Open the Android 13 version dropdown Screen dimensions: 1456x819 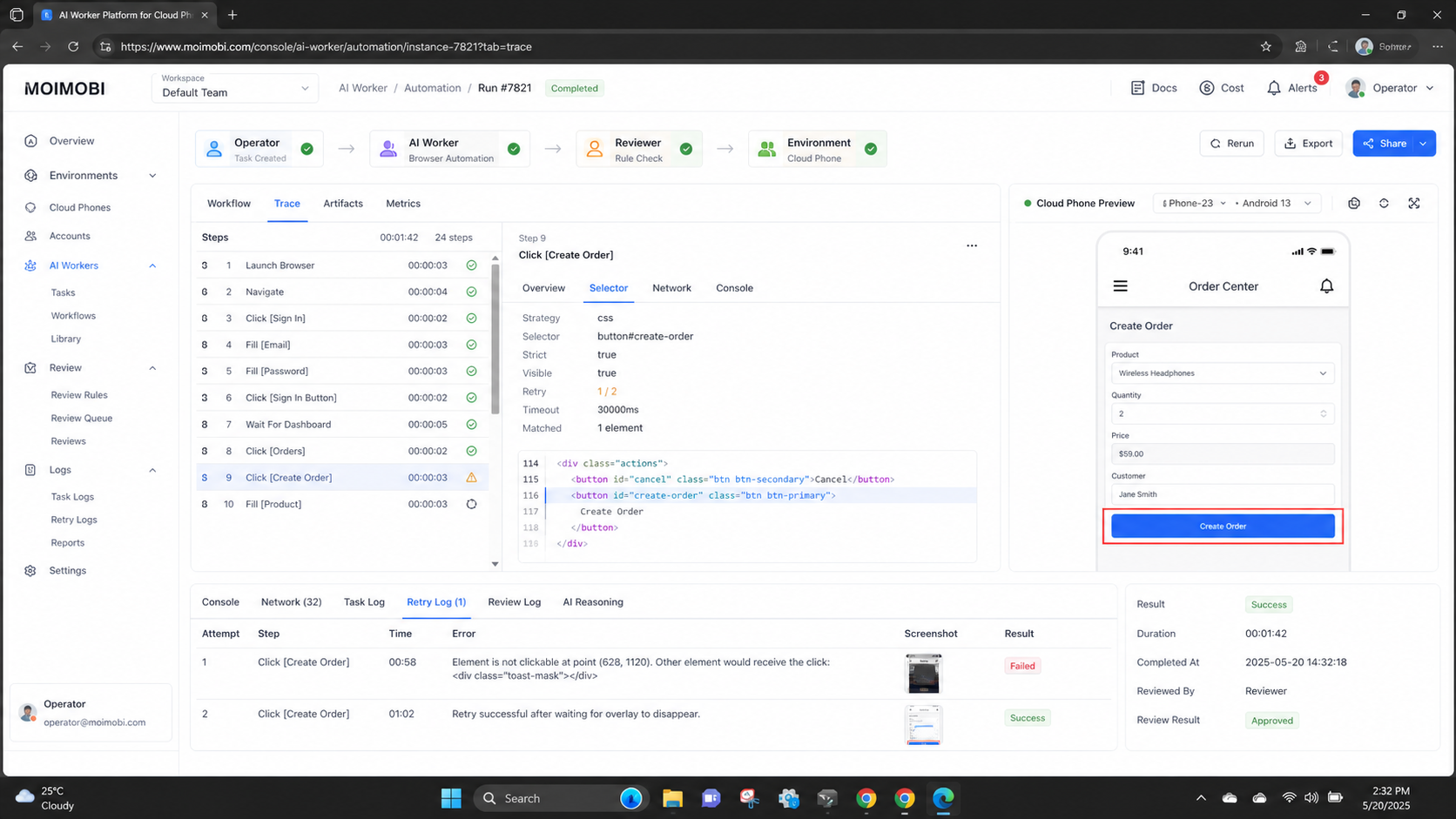(x=1277, y=203)
